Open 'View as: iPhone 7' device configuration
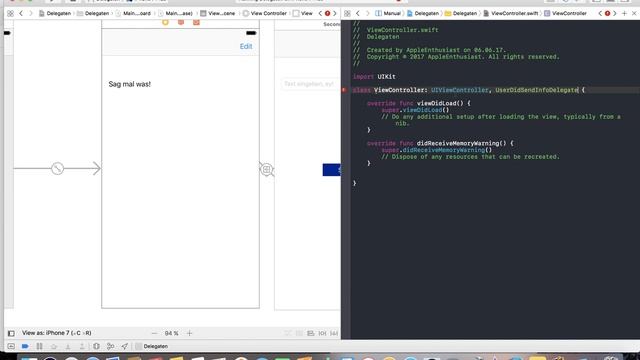 57,333
